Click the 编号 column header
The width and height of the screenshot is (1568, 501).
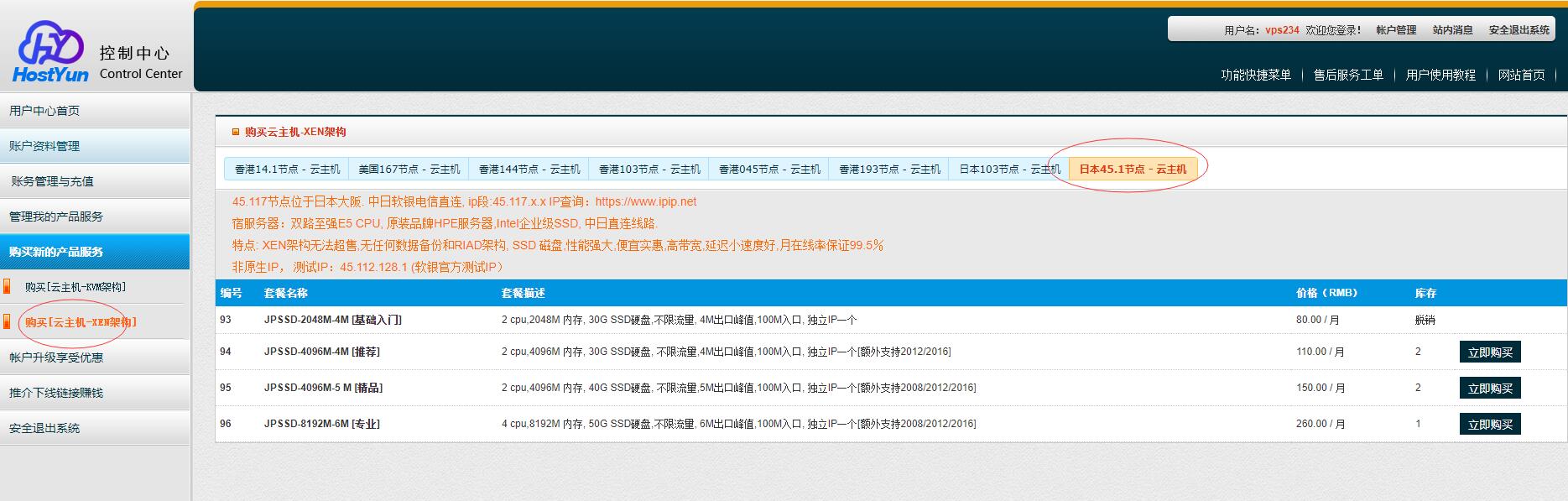pos(231,293)
